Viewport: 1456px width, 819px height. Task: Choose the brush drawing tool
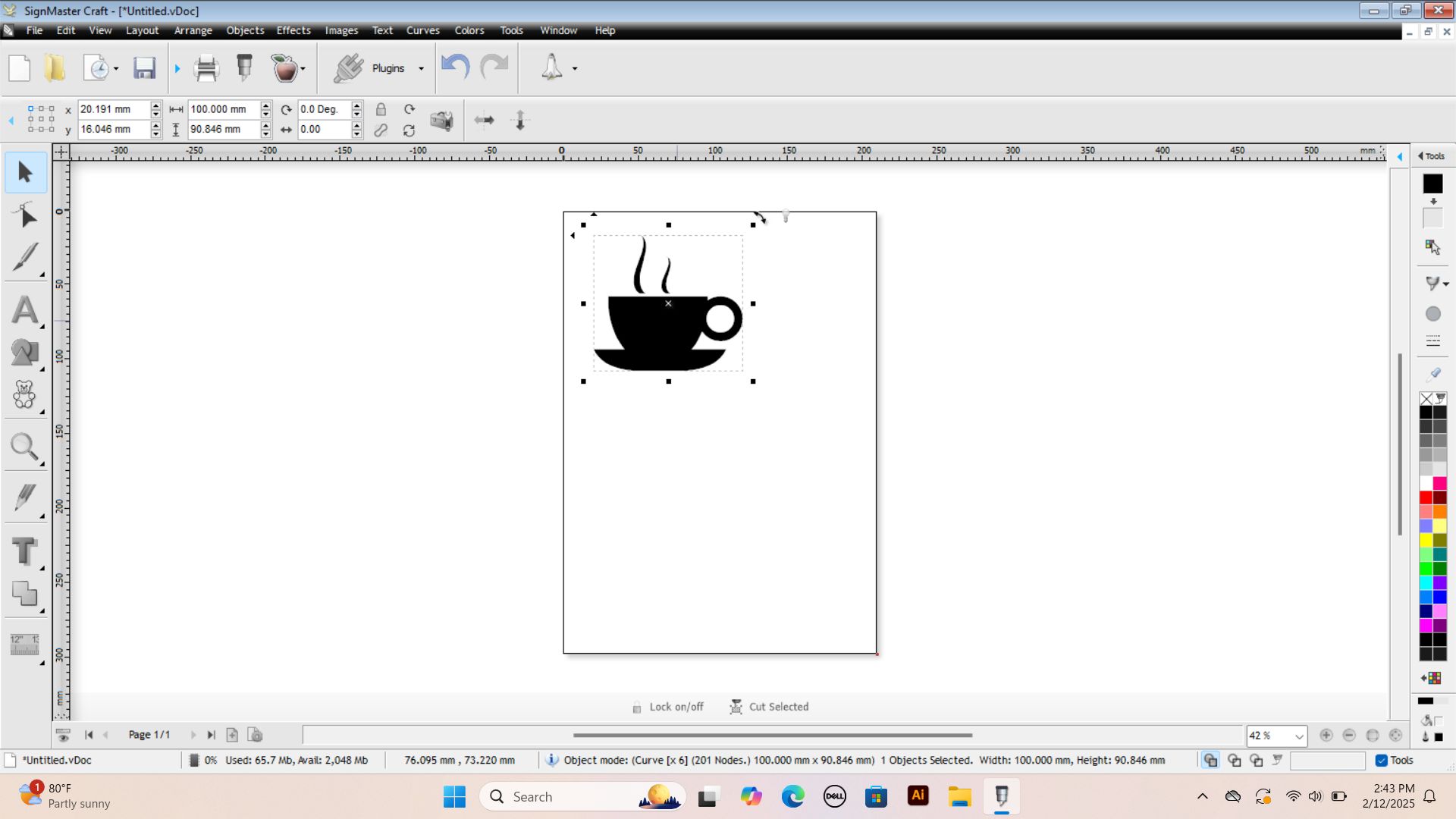(x=25, y=258)
